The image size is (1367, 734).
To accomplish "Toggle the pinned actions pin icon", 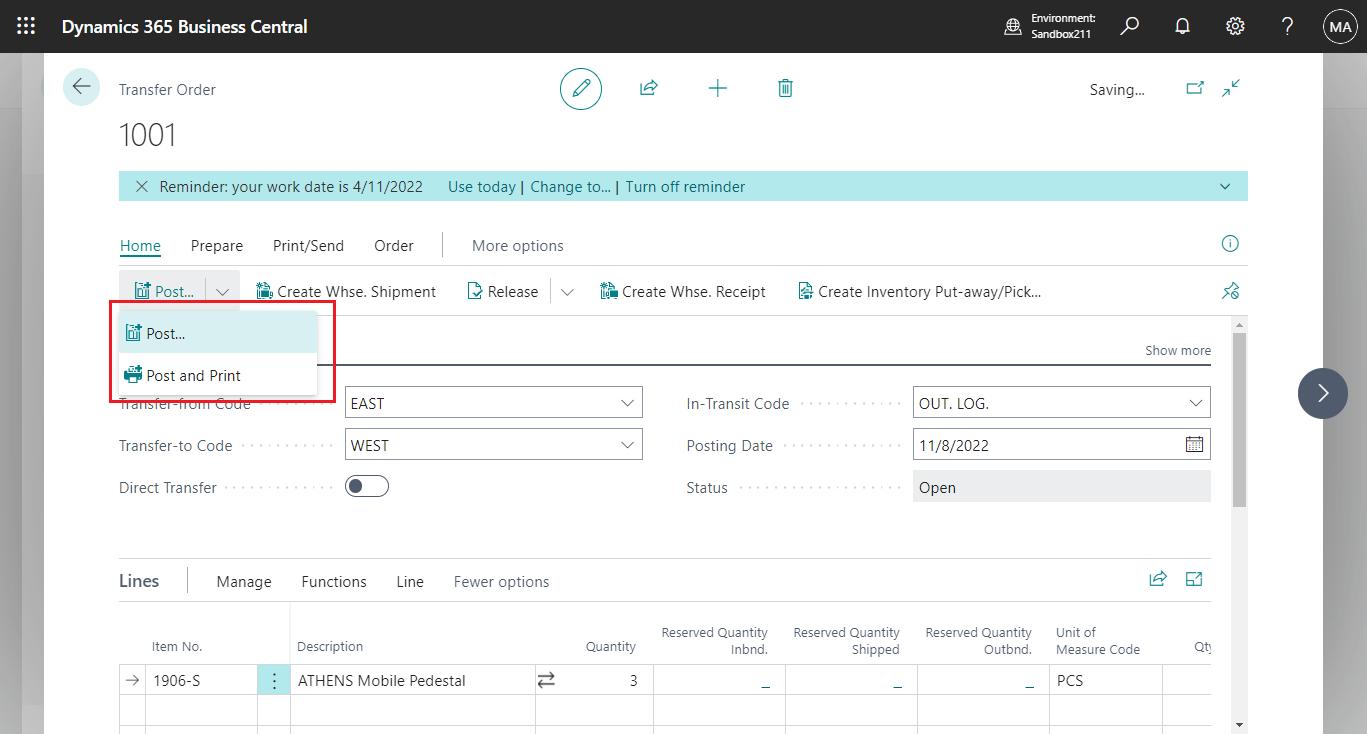I will click(1231, 290).
